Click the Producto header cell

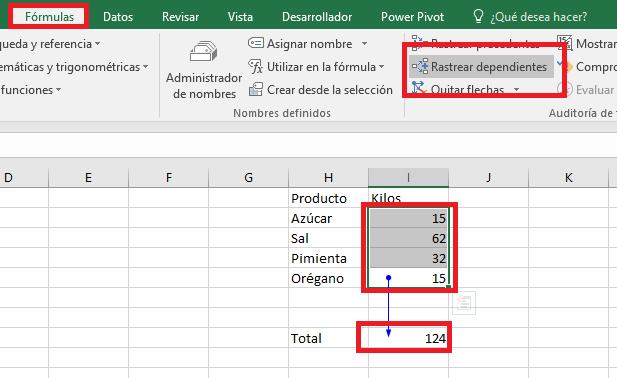pos(329,198)
